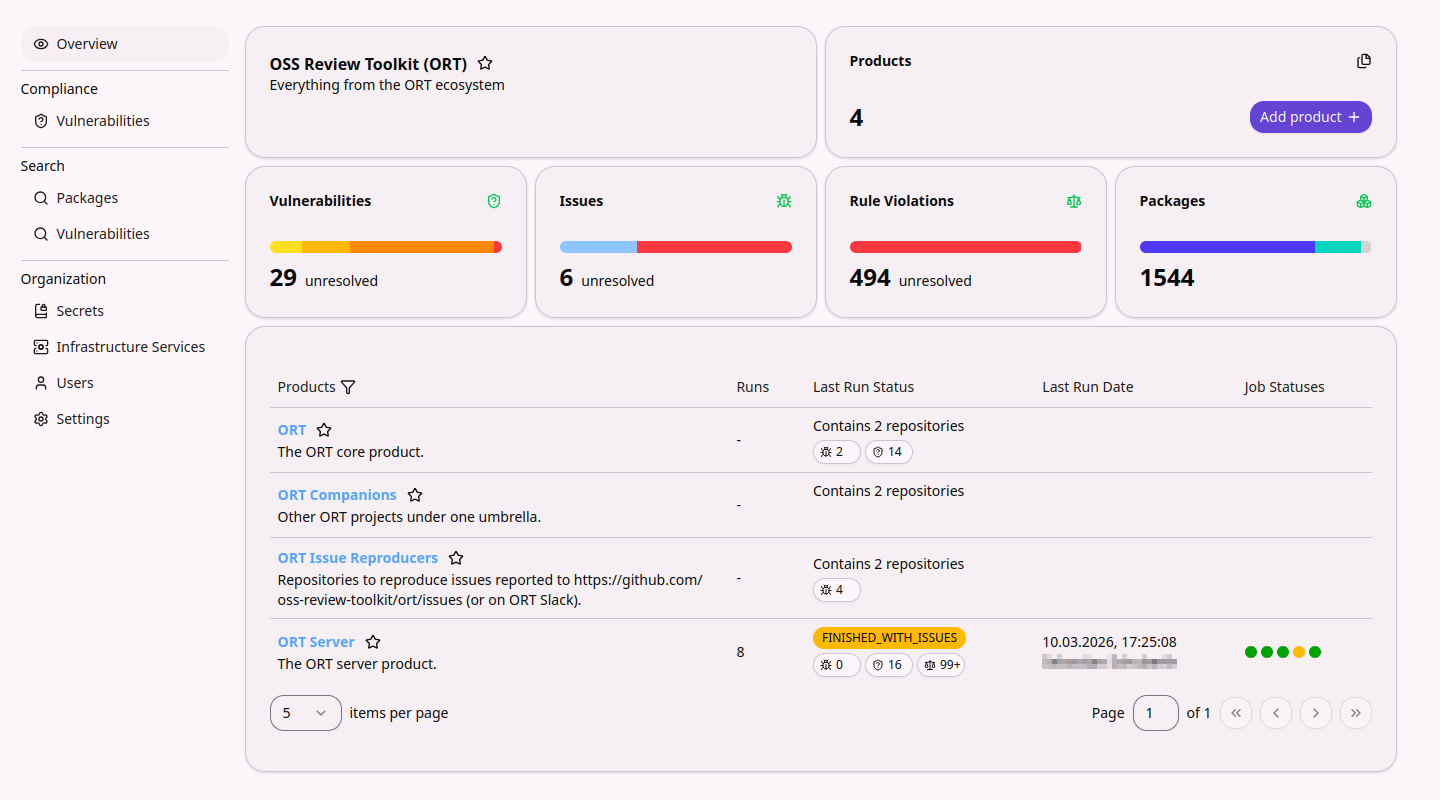Open the ORT Issue Reproducers link

pyautogui.click(x=358, y=558)
